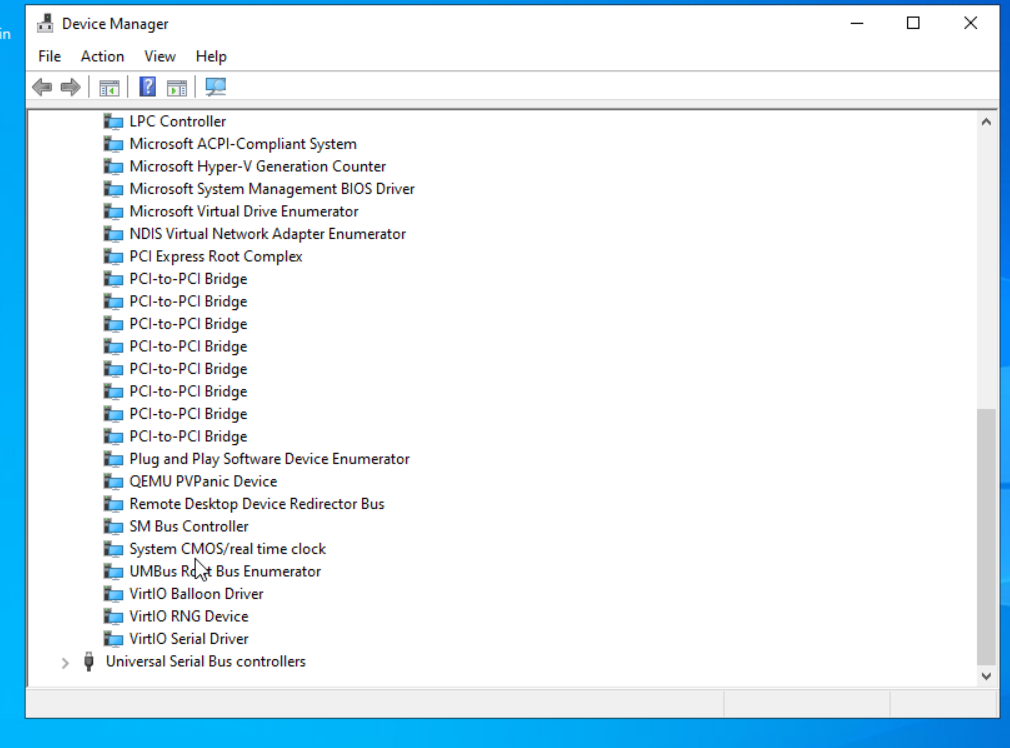Select Remote Desktop Device Redirector Bus entry

[256, 504]
